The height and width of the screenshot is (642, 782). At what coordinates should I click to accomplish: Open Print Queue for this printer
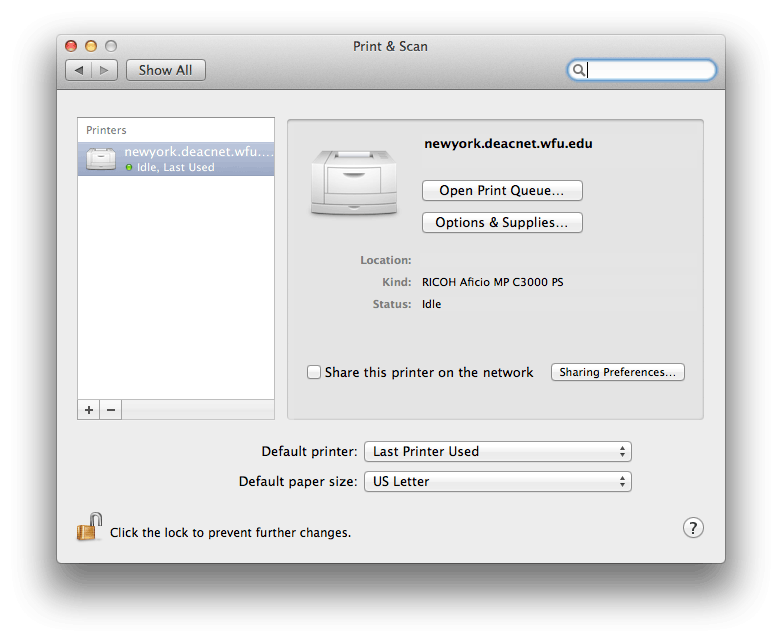coord(502,191)
